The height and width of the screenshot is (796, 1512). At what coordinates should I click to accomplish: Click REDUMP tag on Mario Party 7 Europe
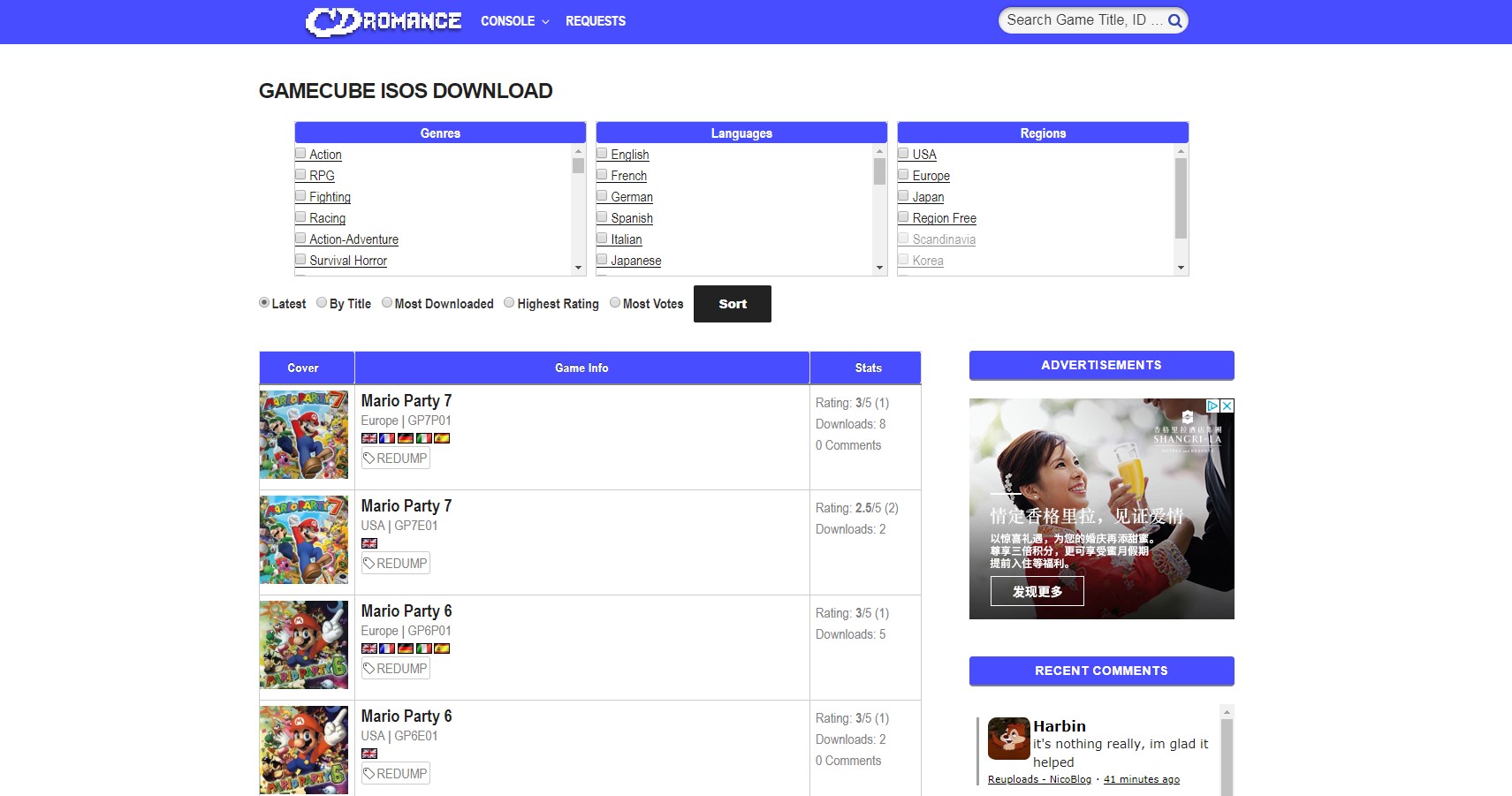395,459
